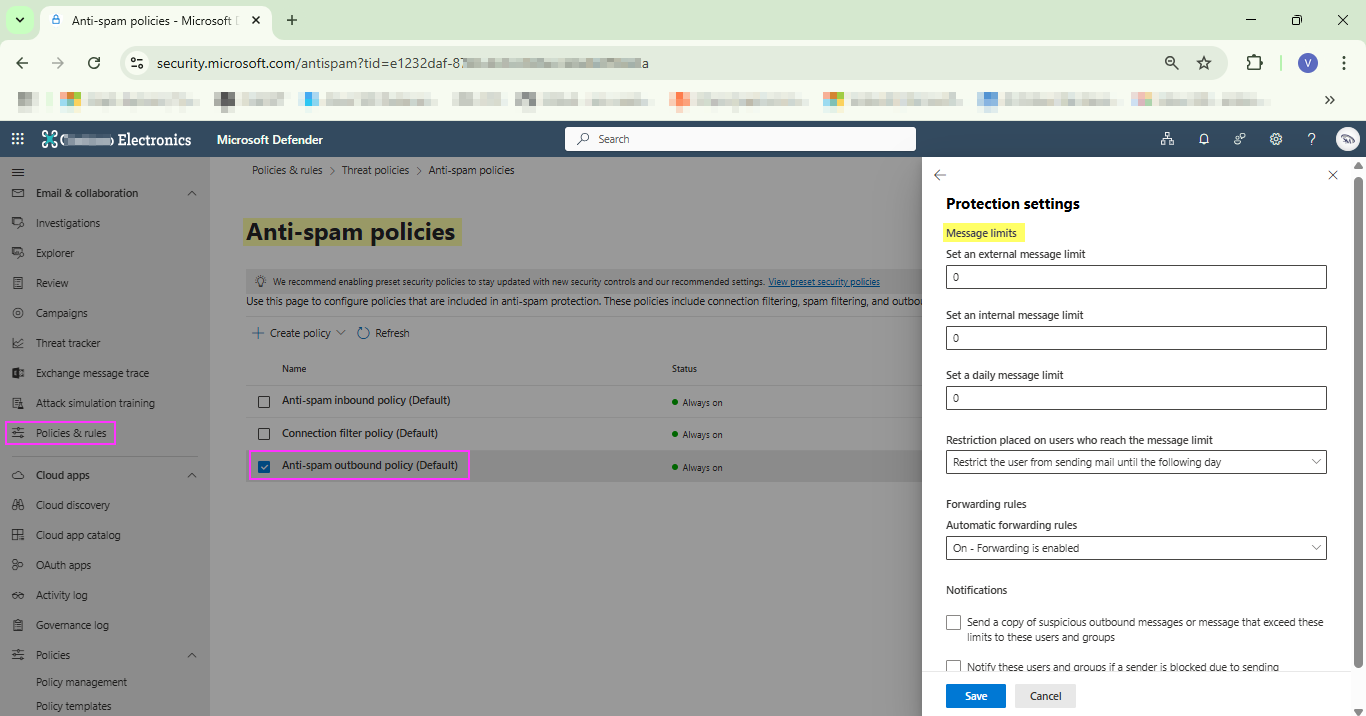
Task: Collapse Email & collaboration section
Action: point(192,193)
